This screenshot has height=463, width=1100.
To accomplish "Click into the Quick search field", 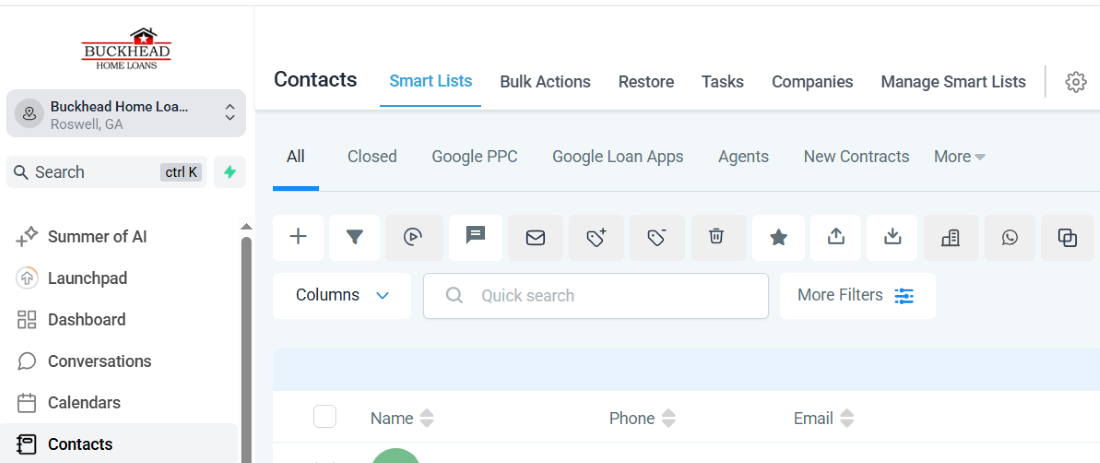I will 596,295.
